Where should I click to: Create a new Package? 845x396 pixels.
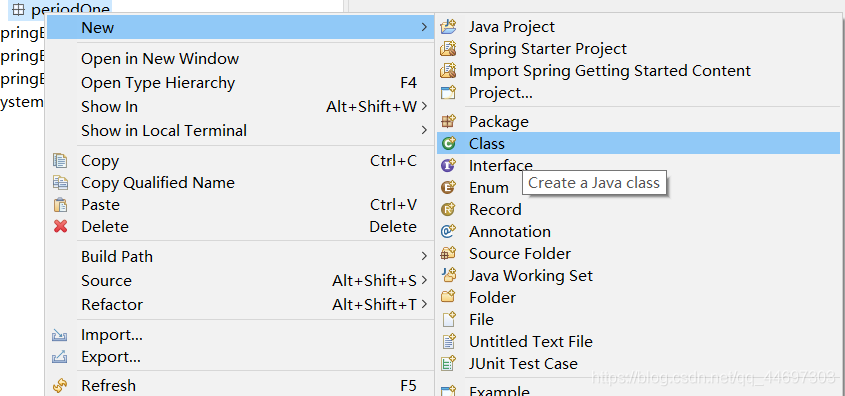[639, 121]
